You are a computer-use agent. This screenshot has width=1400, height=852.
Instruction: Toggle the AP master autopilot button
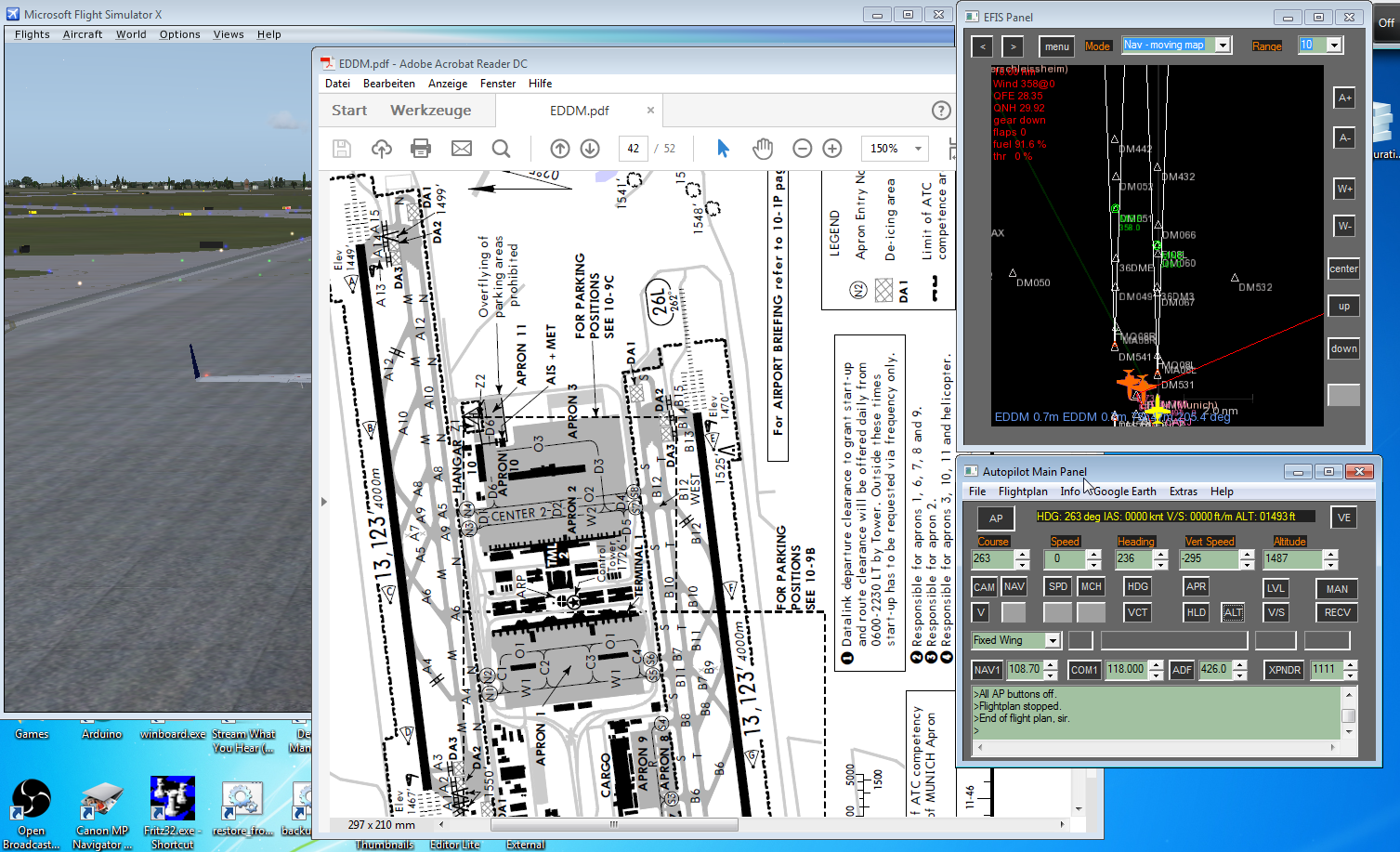coord(996,518)
